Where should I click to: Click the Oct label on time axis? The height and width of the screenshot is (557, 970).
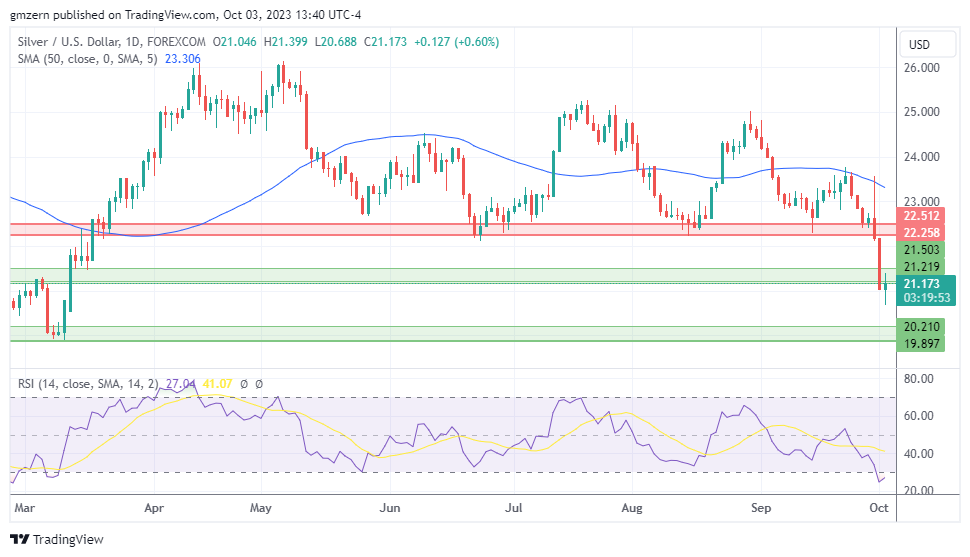click(878, 508)
